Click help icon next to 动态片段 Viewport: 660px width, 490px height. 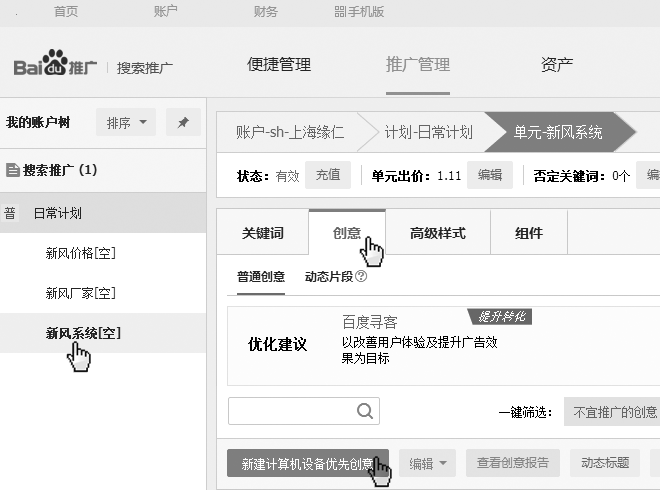click(361, 277)
